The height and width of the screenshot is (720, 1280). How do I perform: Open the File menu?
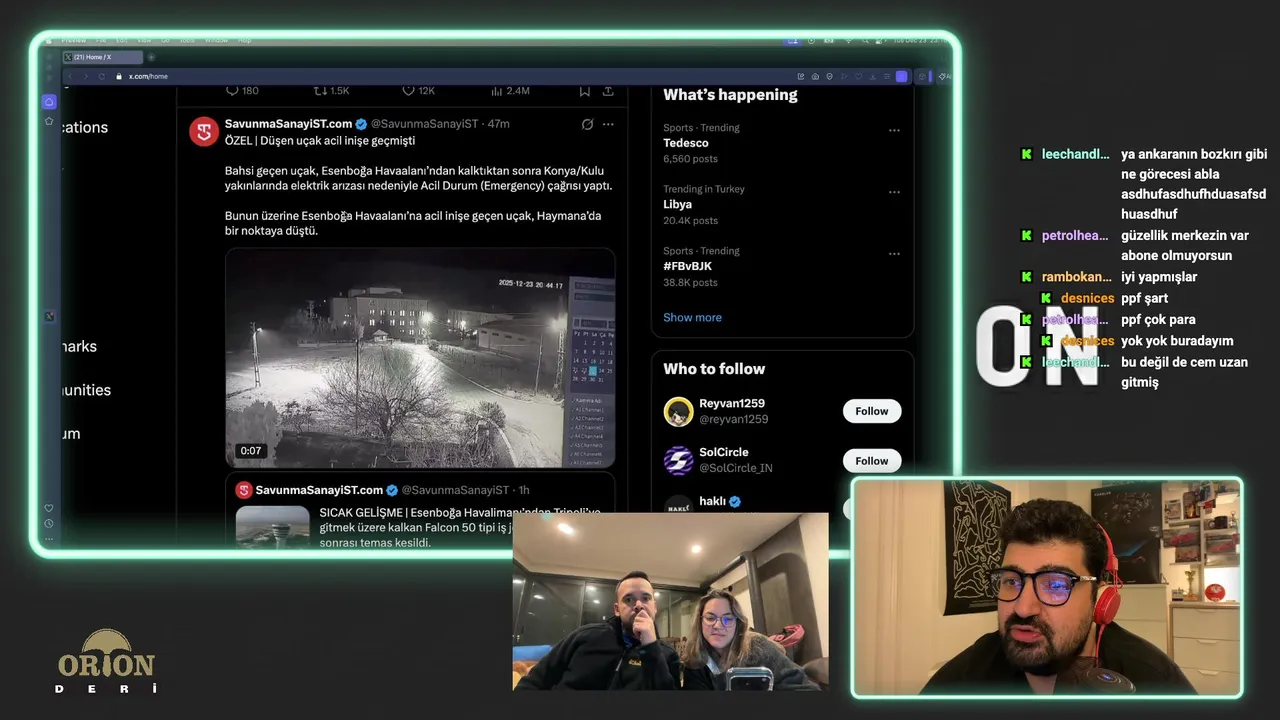pyautogui.click(x=101, y=40)
